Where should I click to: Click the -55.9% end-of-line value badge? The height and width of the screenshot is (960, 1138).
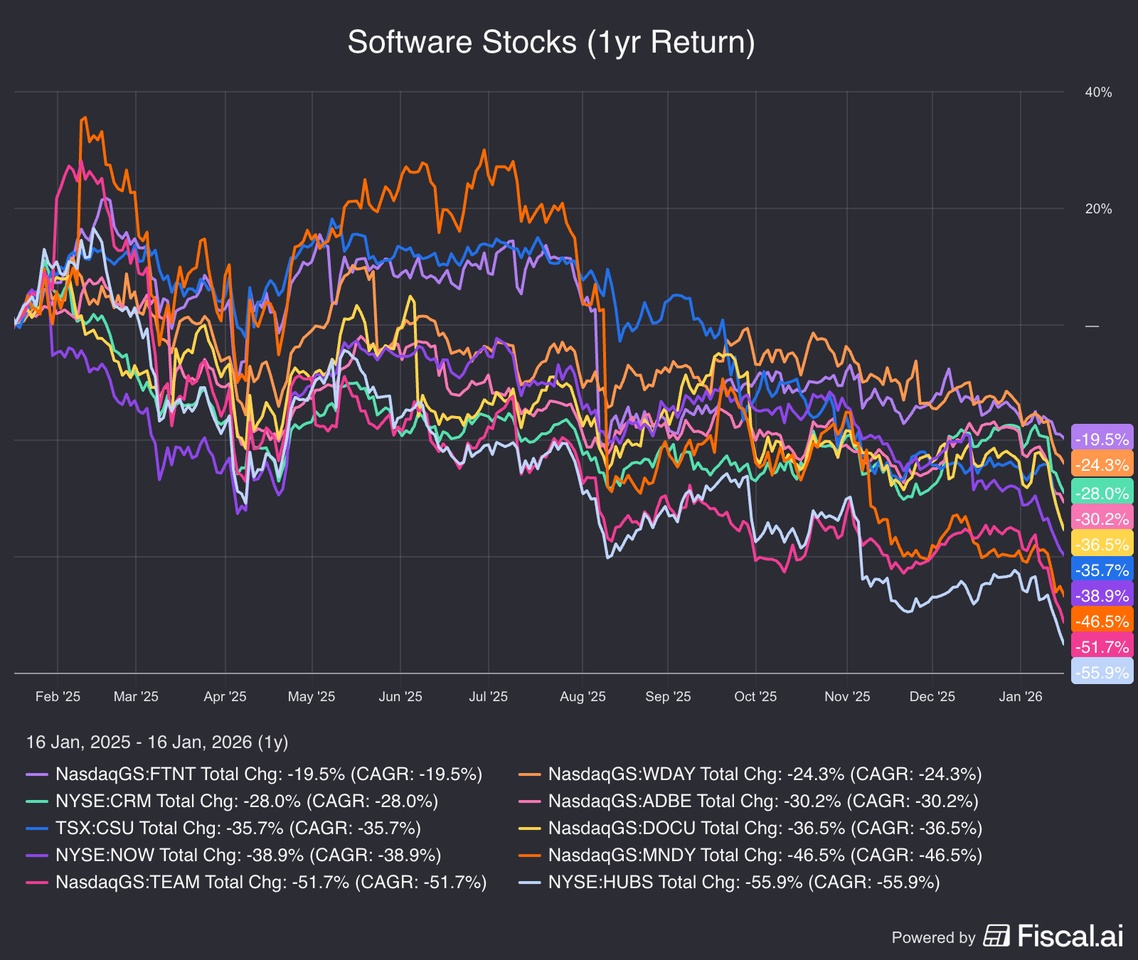(x=1101, y=673)
